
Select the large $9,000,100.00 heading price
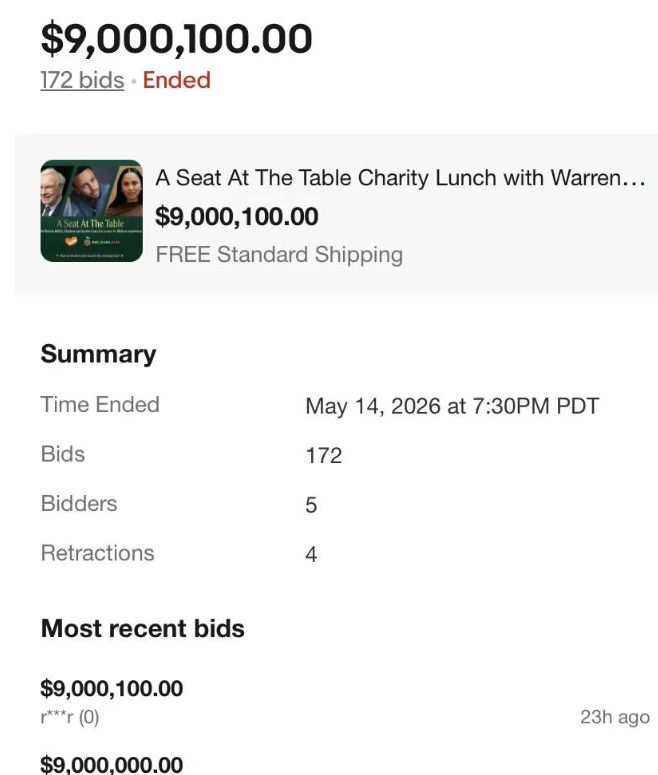coord(176,39)
